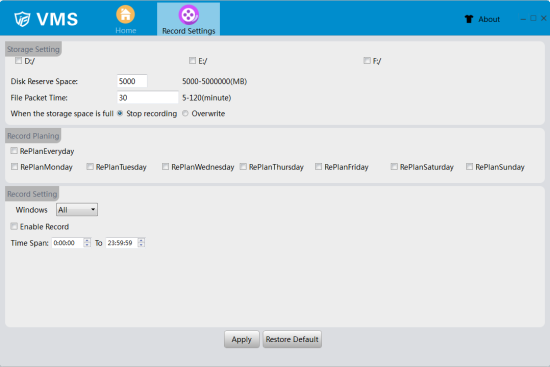This screenshot has width=550, height=367.
Task: Check RePlanThursday
Action: tap(243, 167)
